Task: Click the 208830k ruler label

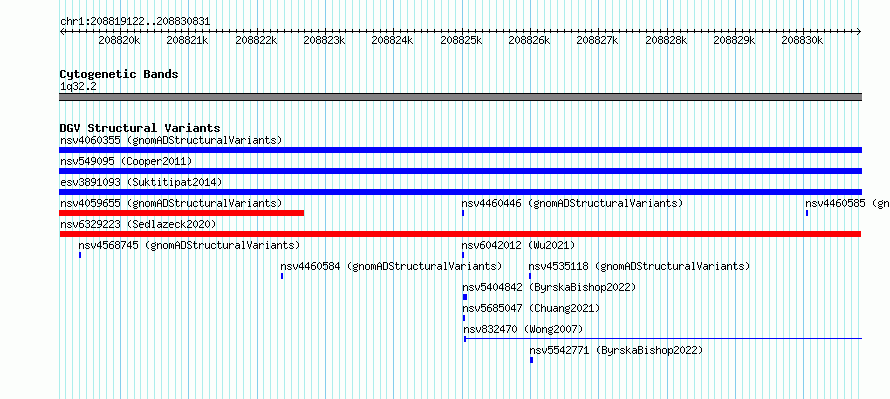Action: [802, 40]
